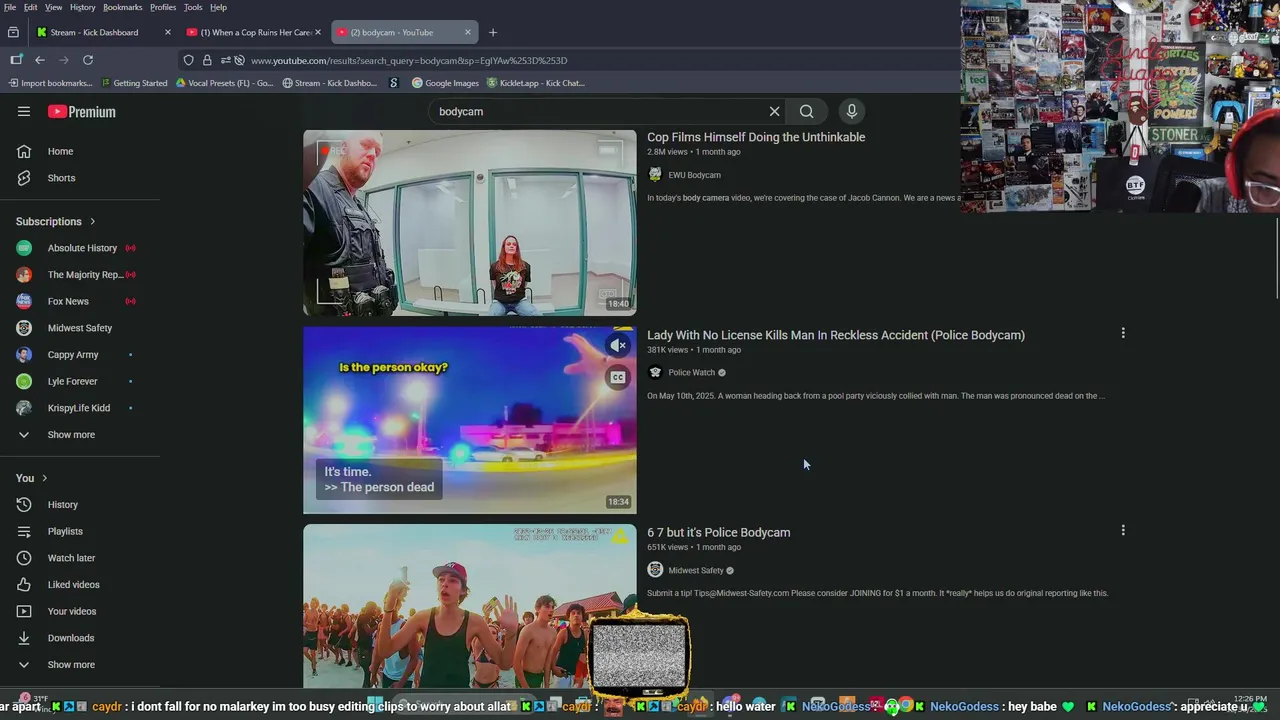The height and width of the screenshot is (720, 1280).
Task: Open KrispyLife Kidd subscription
Action: pos(80,408)
